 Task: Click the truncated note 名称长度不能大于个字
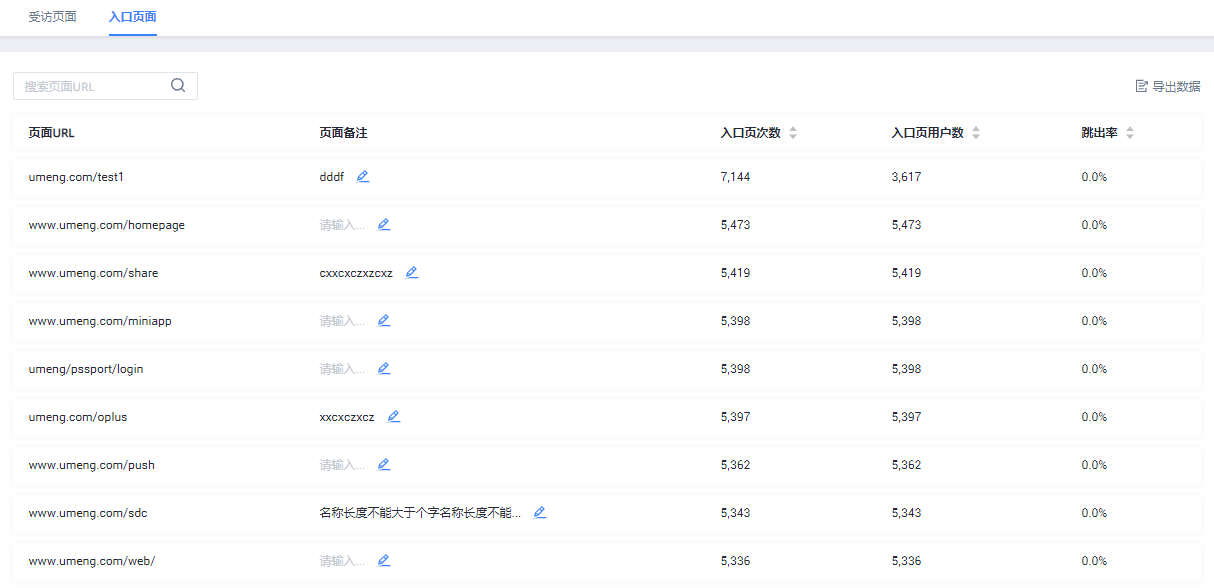pos(420,513)
